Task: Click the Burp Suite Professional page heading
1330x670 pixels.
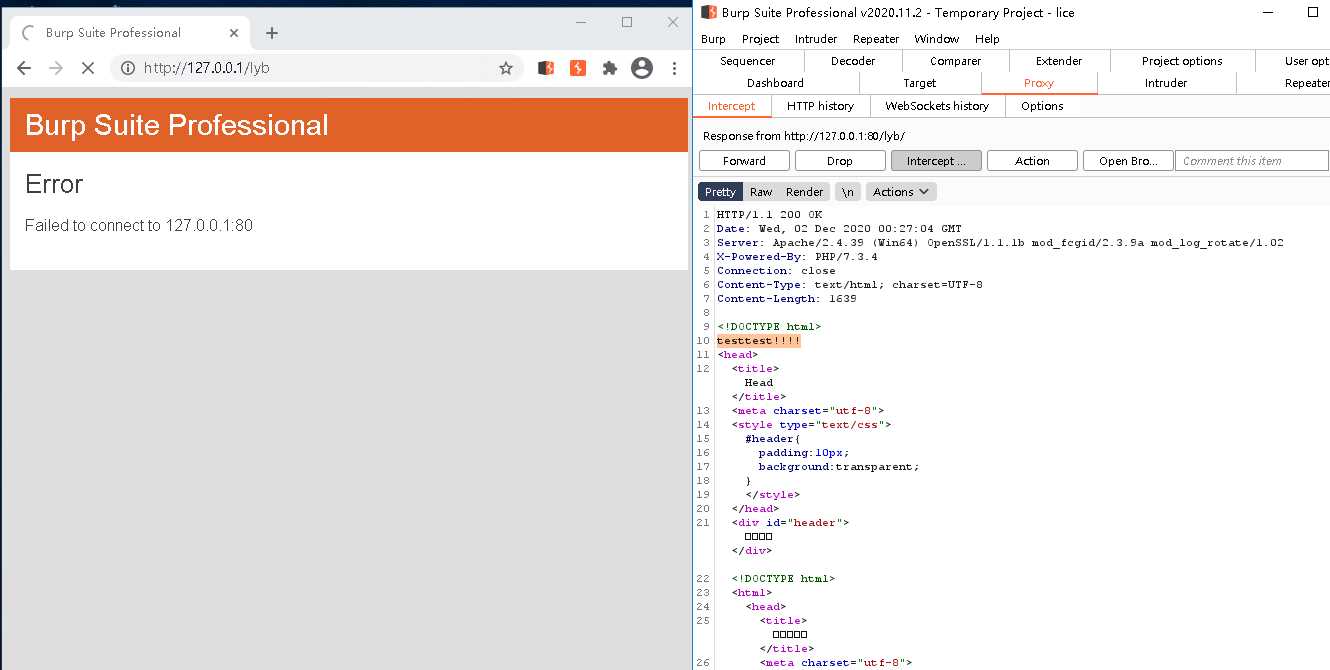Action: point(177,125)
